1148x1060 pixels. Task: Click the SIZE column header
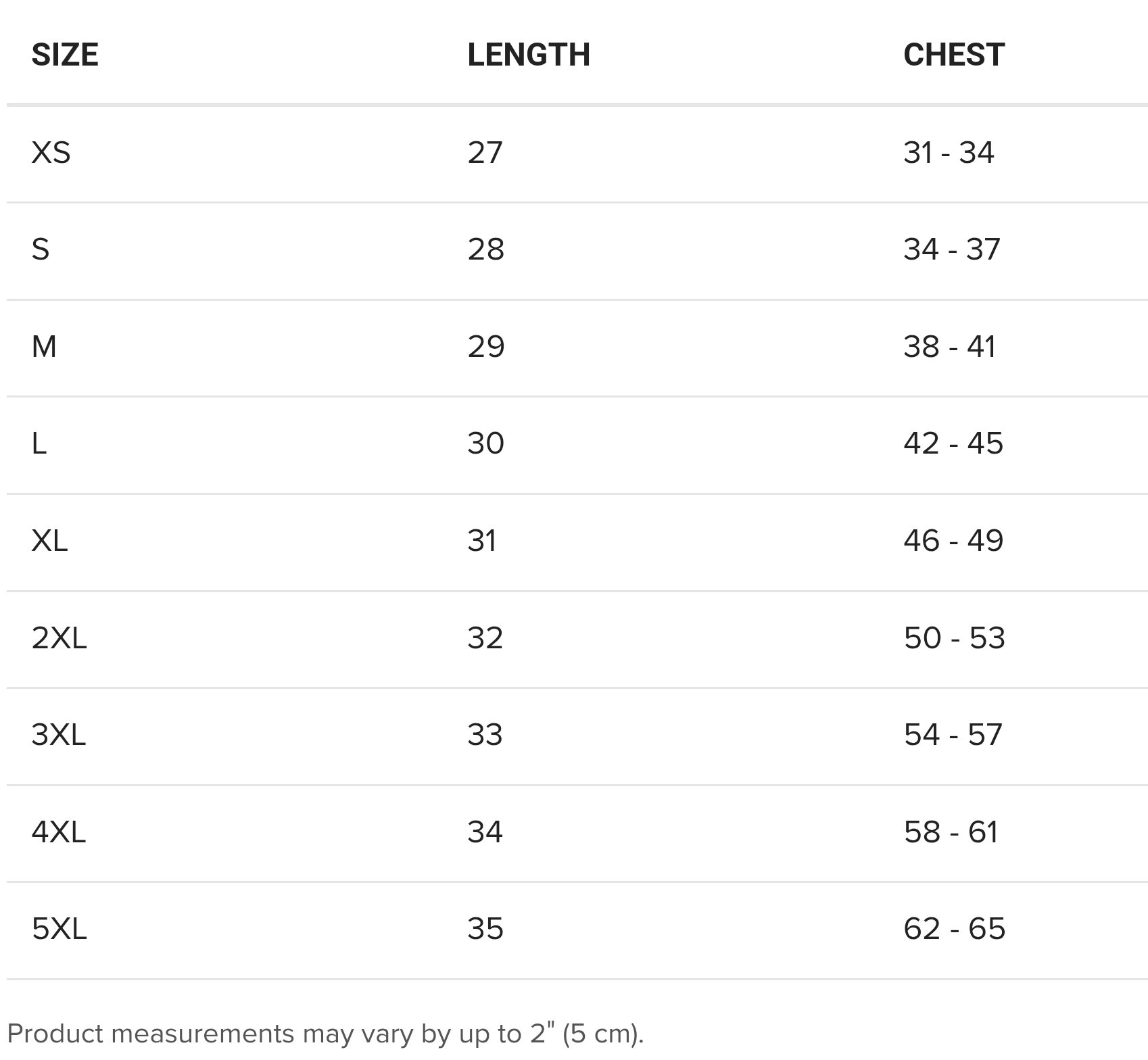65,55
